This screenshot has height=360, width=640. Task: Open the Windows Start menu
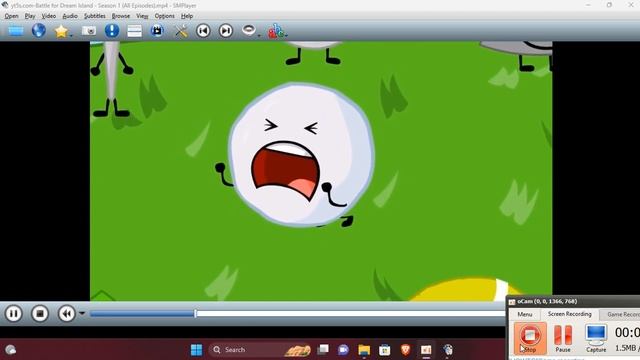[x=197, y=350]
